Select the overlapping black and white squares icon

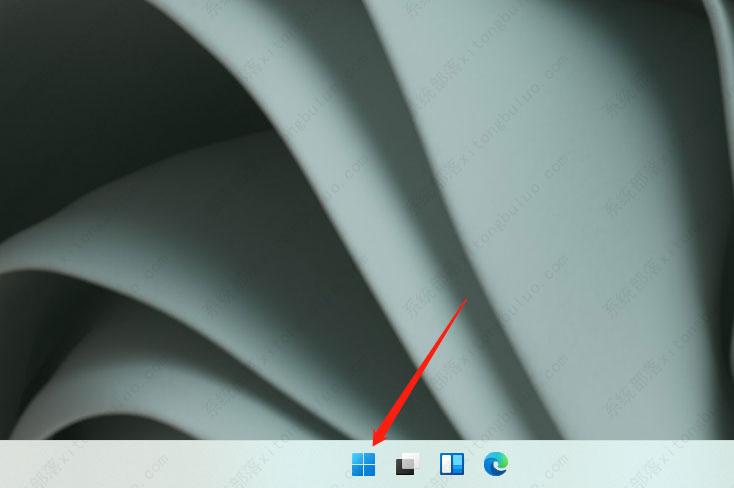coord(407,464)
